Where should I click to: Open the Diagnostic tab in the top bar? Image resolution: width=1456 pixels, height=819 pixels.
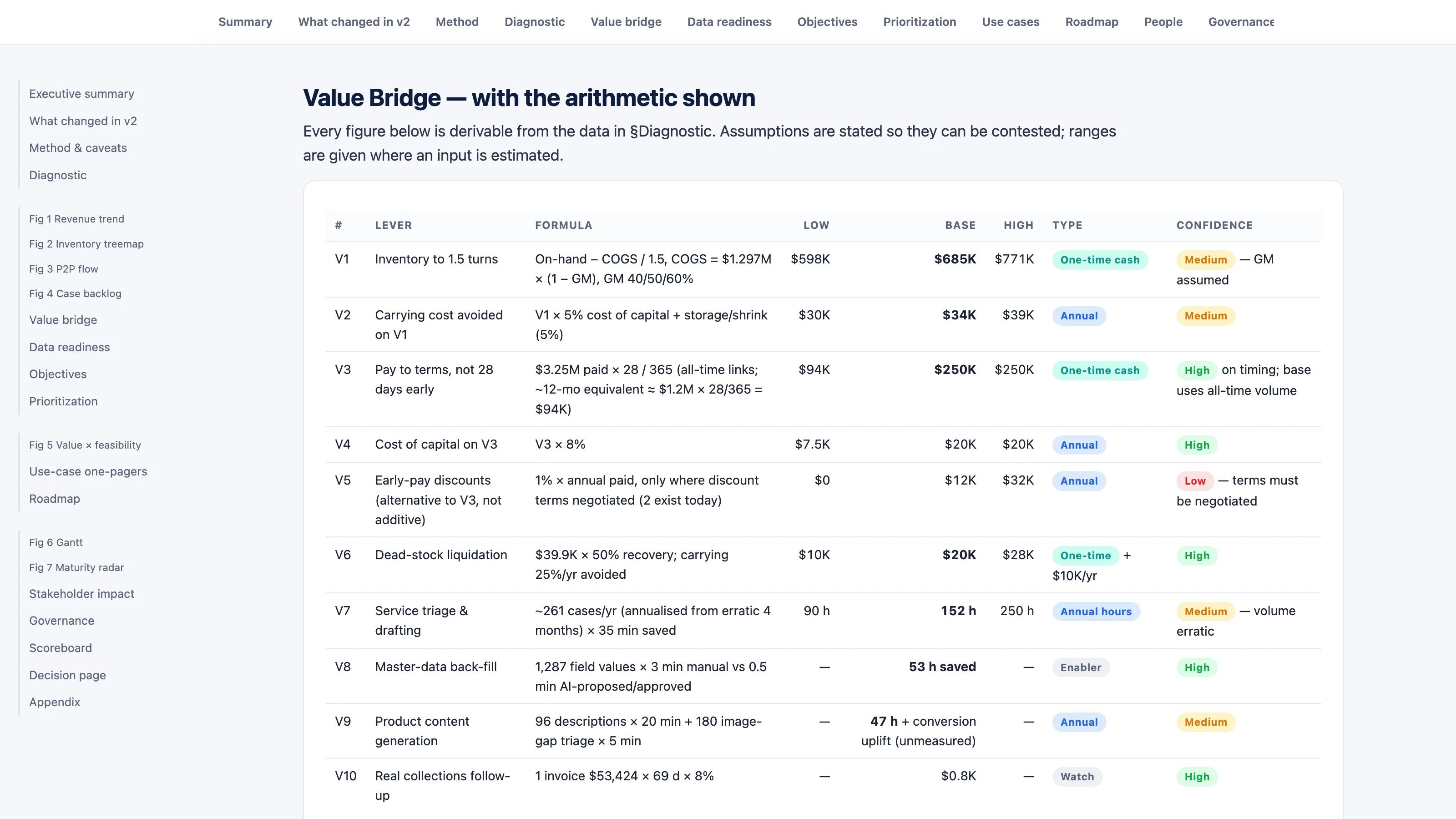click(x=534, y=21)
